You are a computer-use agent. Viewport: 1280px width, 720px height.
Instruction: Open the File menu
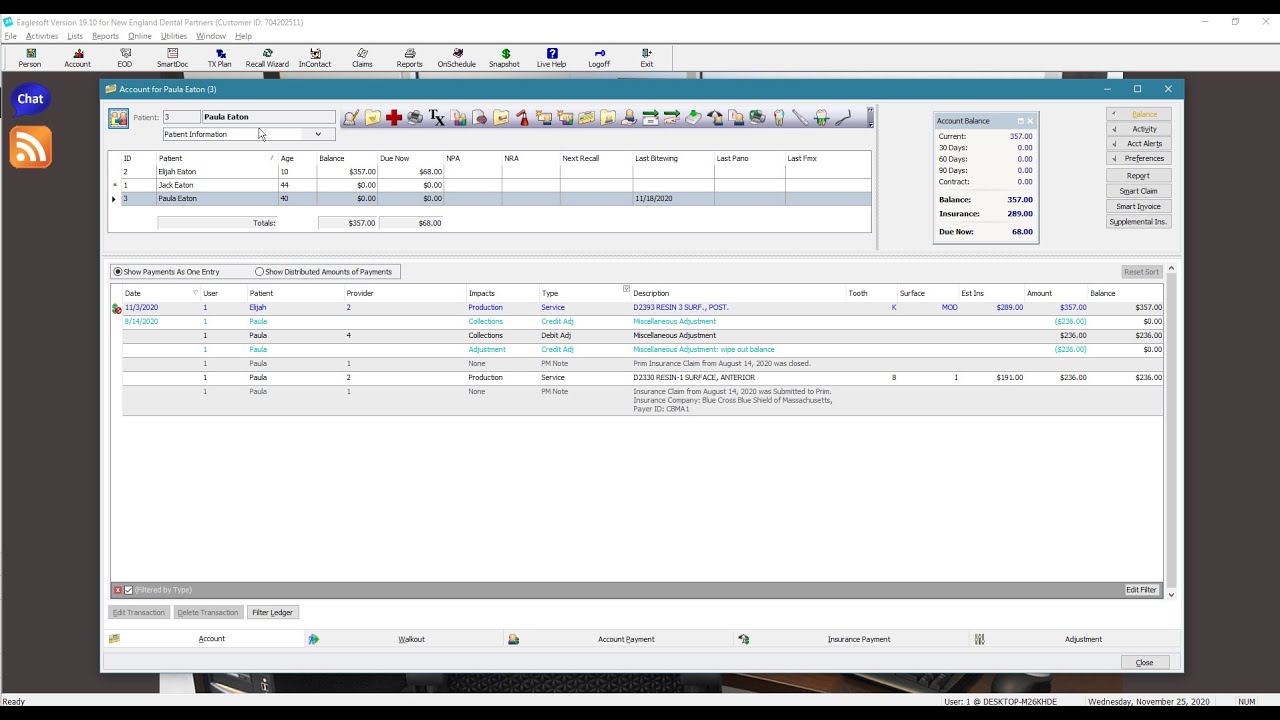click(11, 36)
